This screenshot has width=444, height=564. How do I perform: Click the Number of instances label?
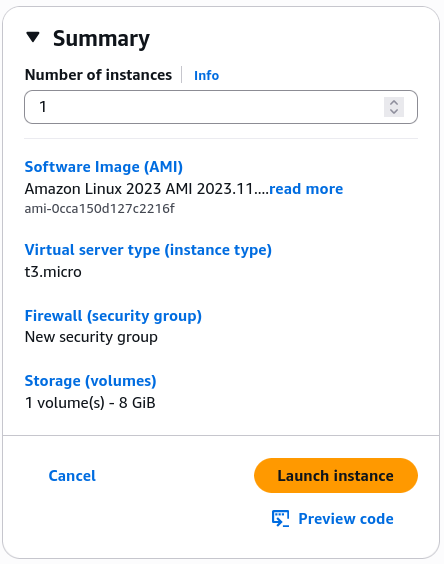click(x=98, y=75)
